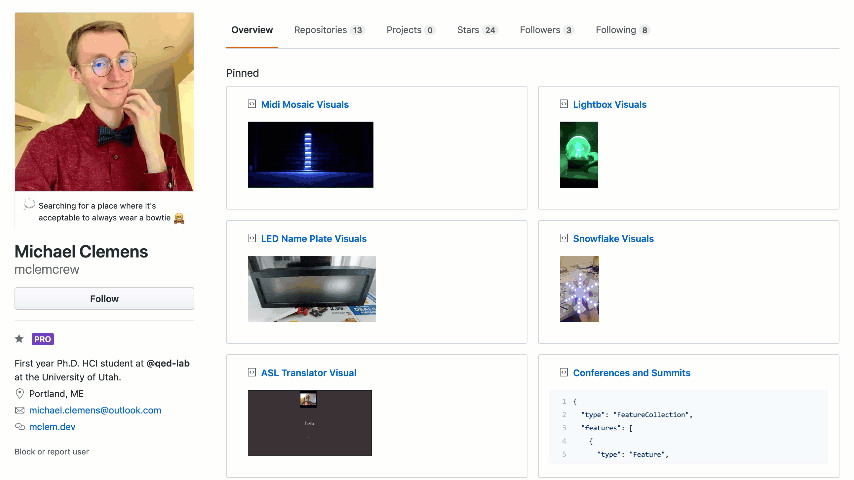Click Michael Clemens profile photo

tap(104, 101)
